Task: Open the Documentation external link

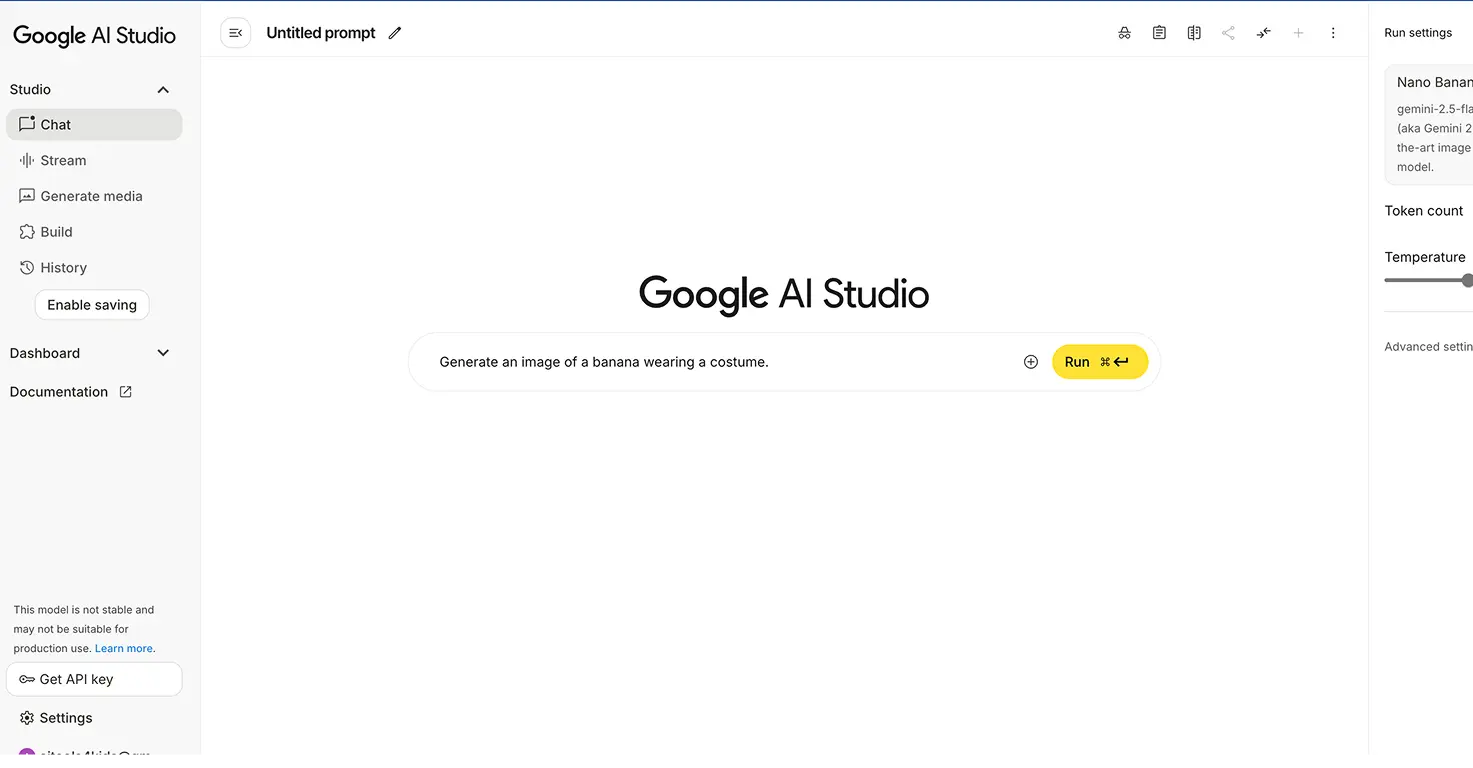Action: click(71, 392)
